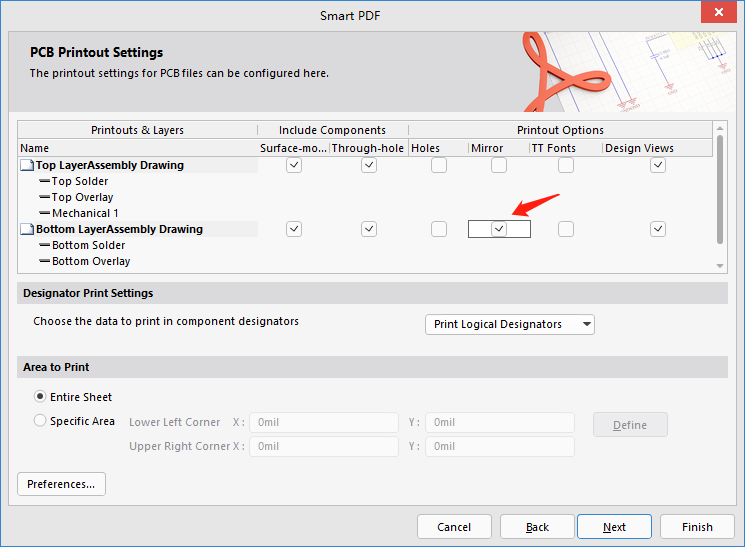Select the Top Solder layer entry
The image size is (745, 547).
click(x=80, y=181)
